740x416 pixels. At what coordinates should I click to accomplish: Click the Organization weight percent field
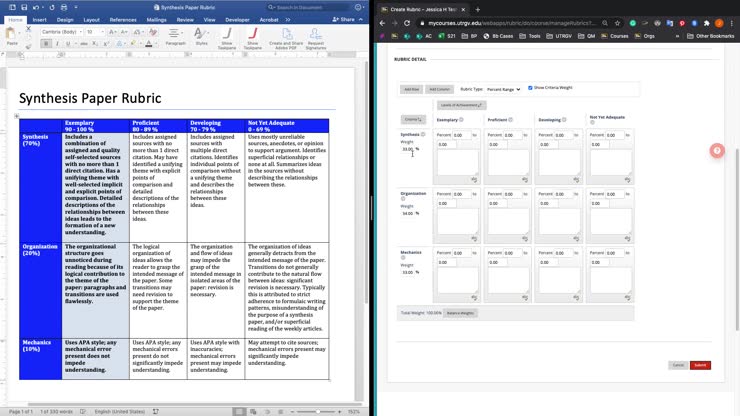[407, 213]
